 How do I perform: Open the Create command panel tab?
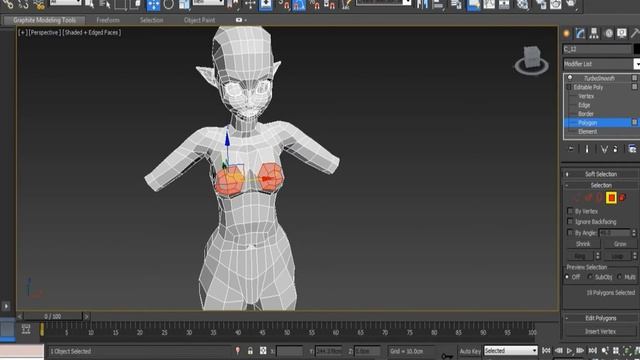click(x=567, y=33)
